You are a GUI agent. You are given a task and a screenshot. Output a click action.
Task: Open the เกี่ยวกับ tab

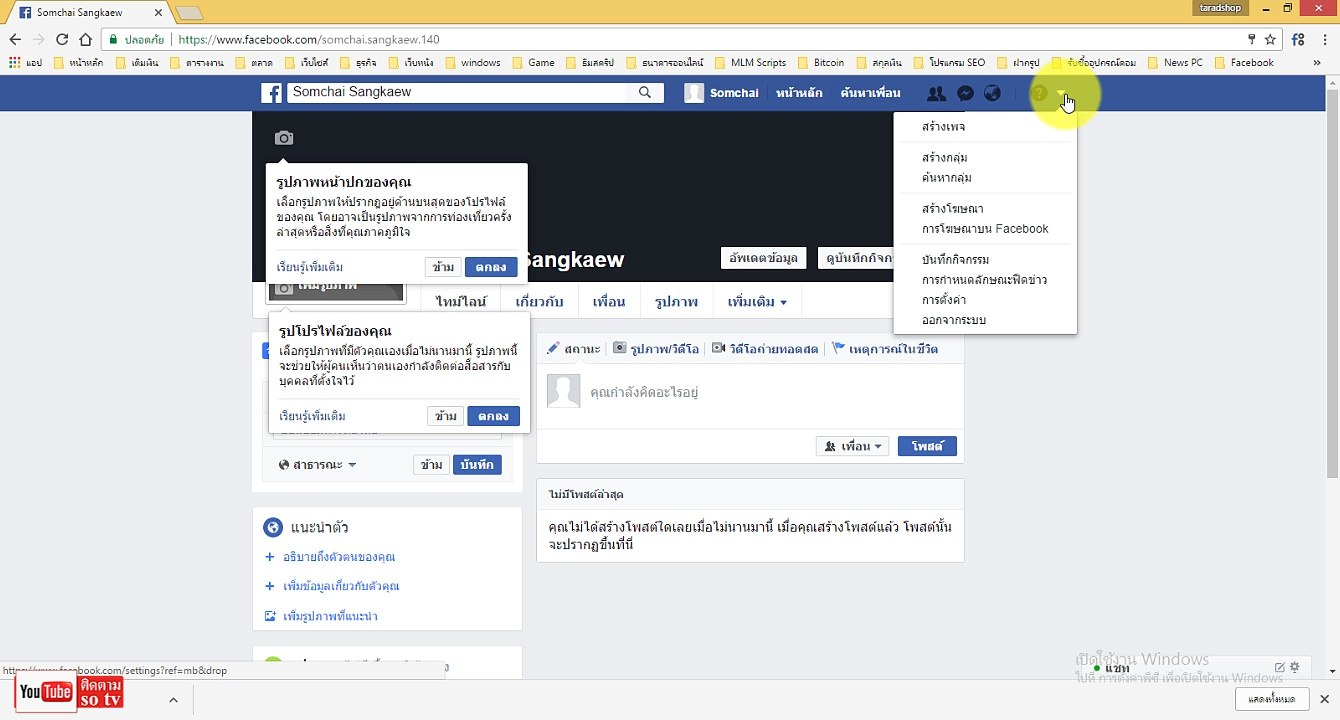click(539, 302)
